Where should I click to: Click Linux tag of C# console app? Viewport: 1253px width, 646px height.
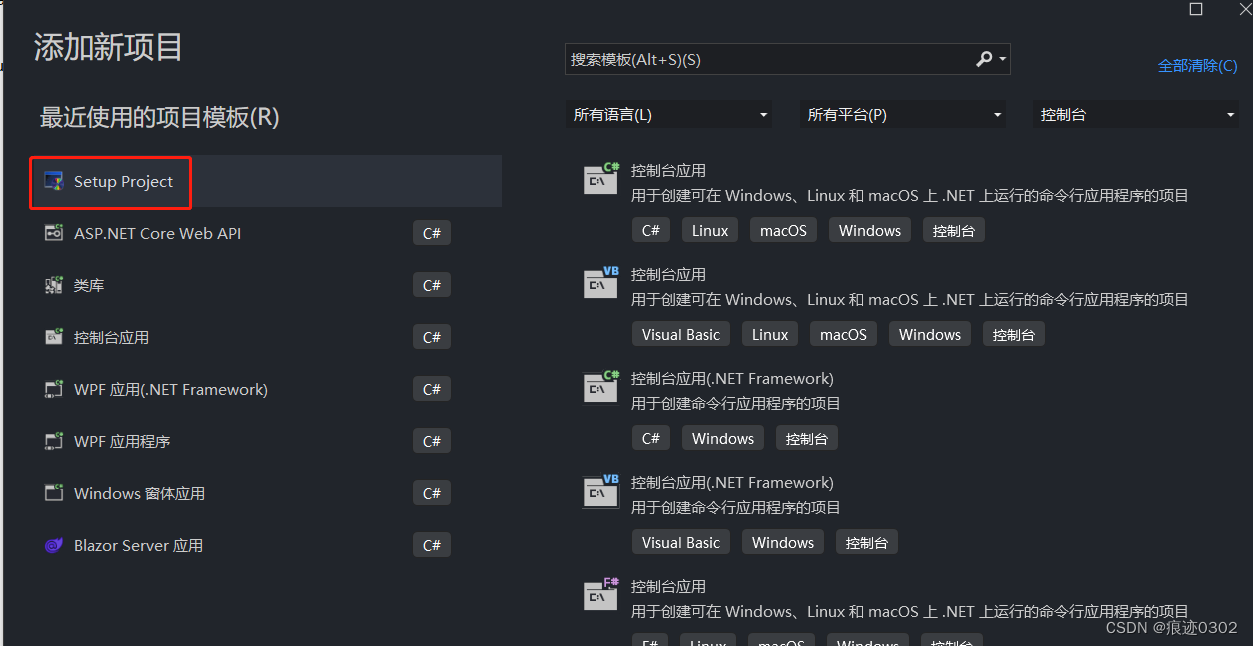710,230
